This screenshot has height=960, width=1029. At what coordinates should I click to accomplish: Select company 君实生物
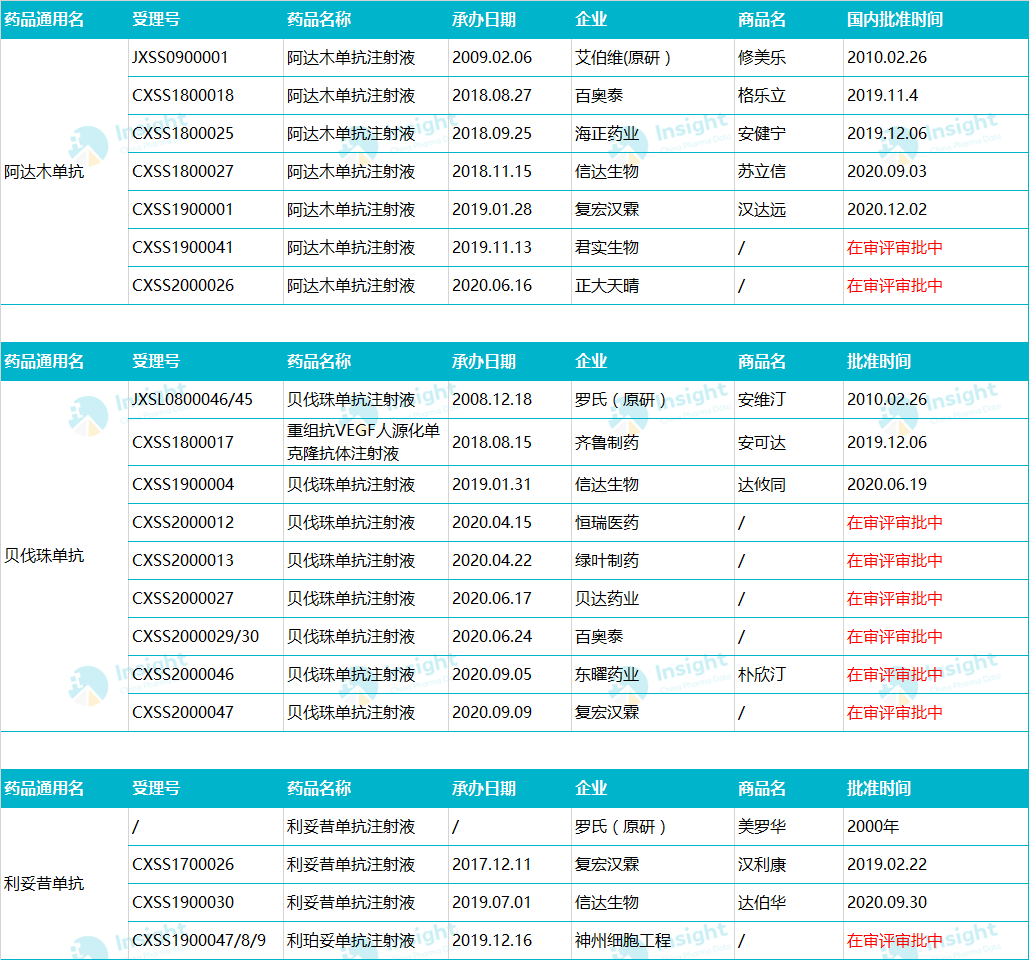click(x=607, y=248)
